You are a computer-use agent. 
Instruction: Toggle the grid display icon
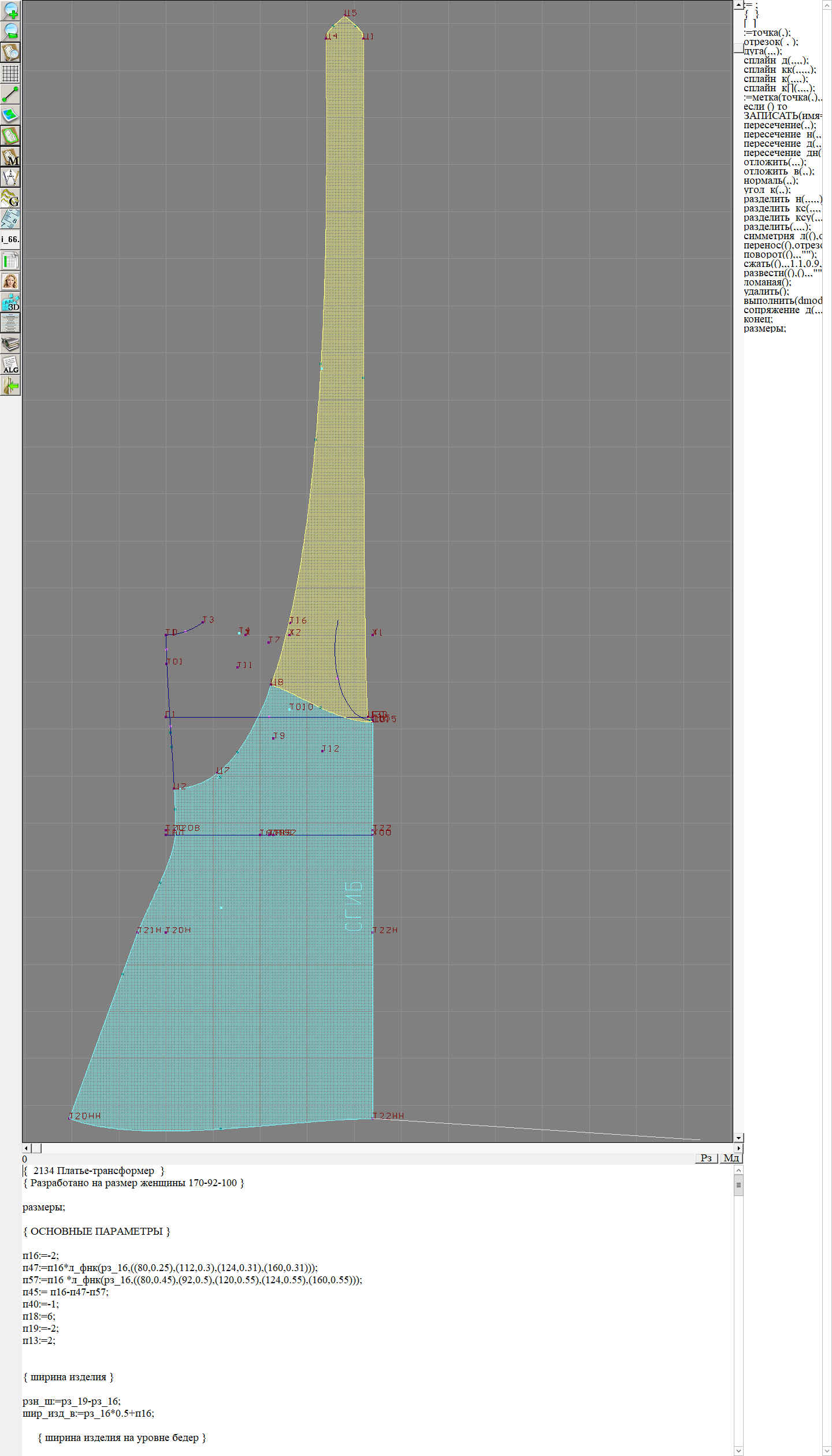pos(10,73)
